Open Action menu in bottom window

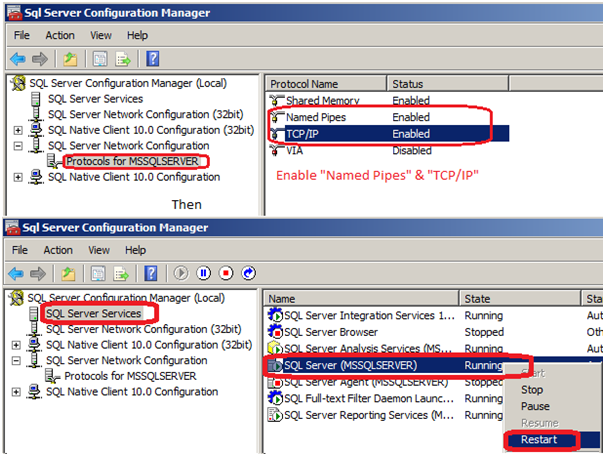(58, 250)
